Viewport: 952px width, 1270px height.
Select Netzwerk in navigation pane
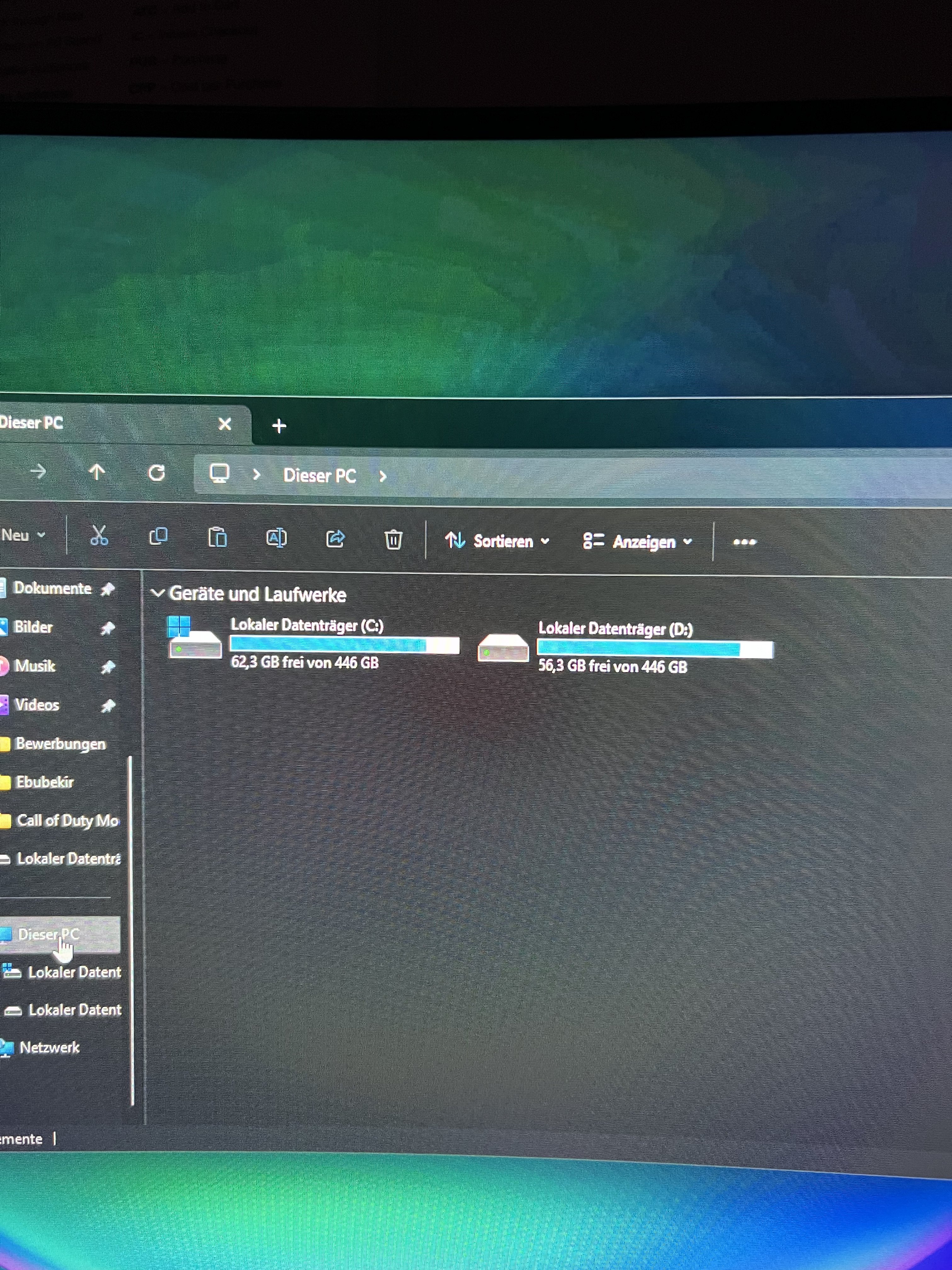49,1048
